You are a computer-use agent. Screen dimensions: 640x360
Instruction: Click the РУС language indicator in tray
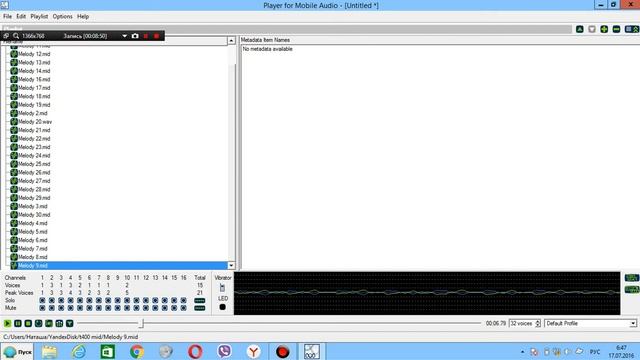[595, 351]
